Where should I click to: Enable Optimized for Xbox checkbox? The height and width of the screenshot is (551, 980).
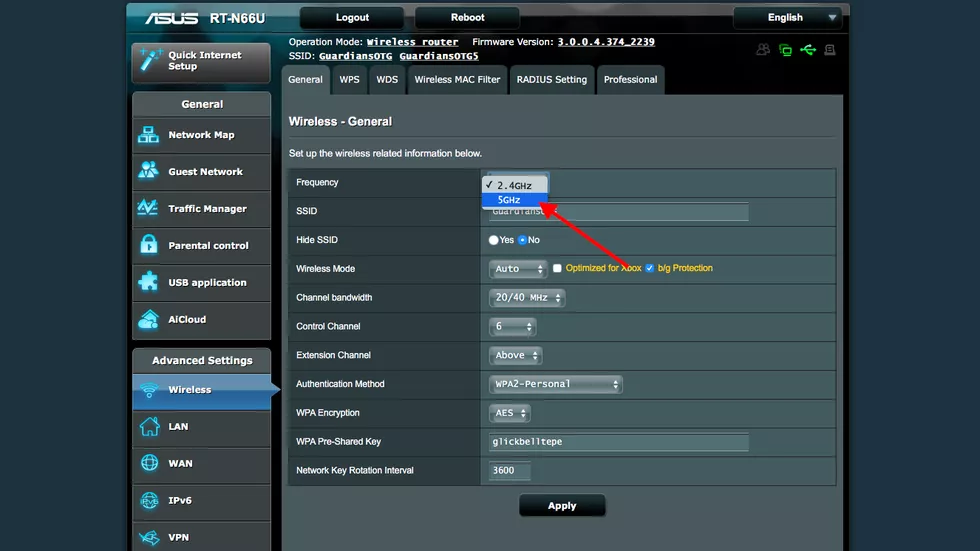pos(558,269)
